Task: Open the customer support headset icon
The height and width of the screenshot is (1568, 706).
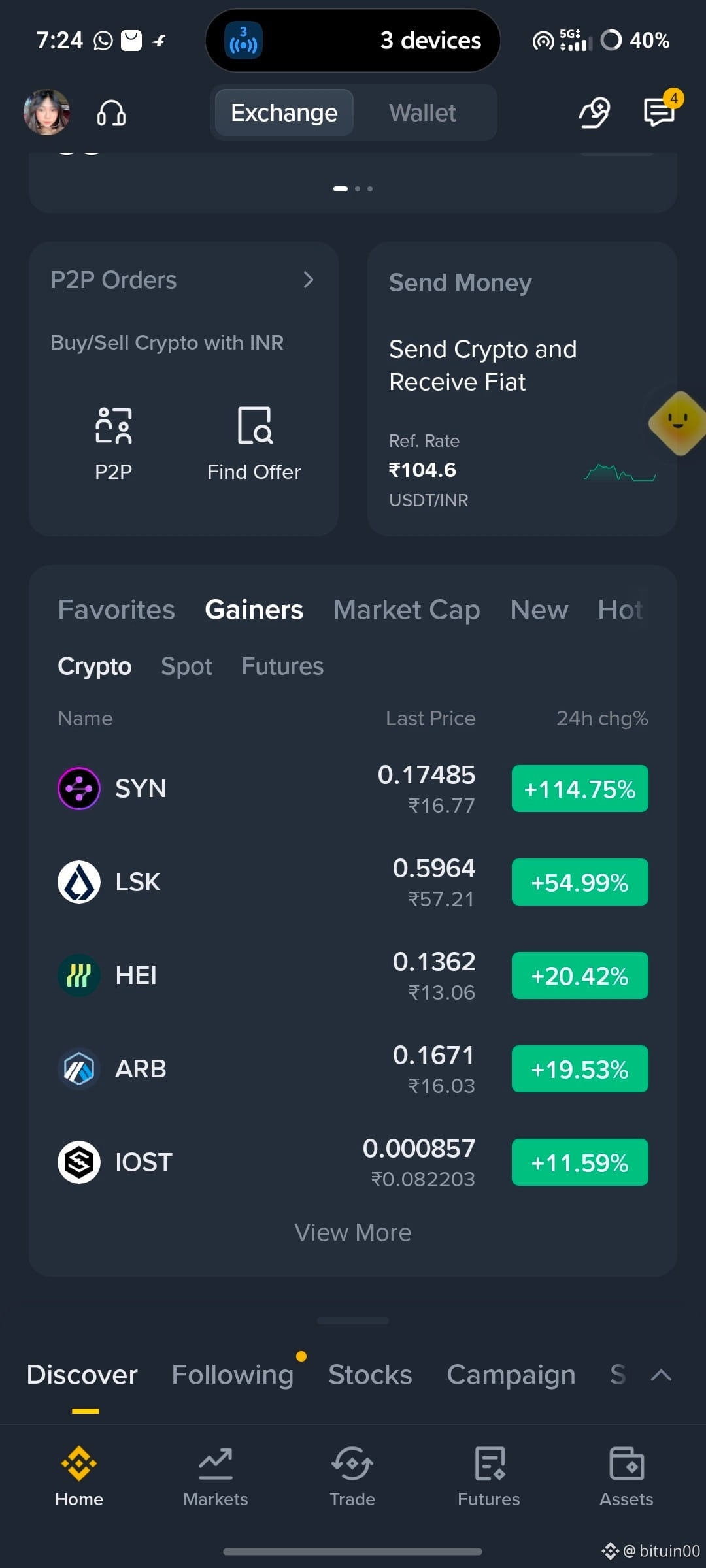Action: 111,113
